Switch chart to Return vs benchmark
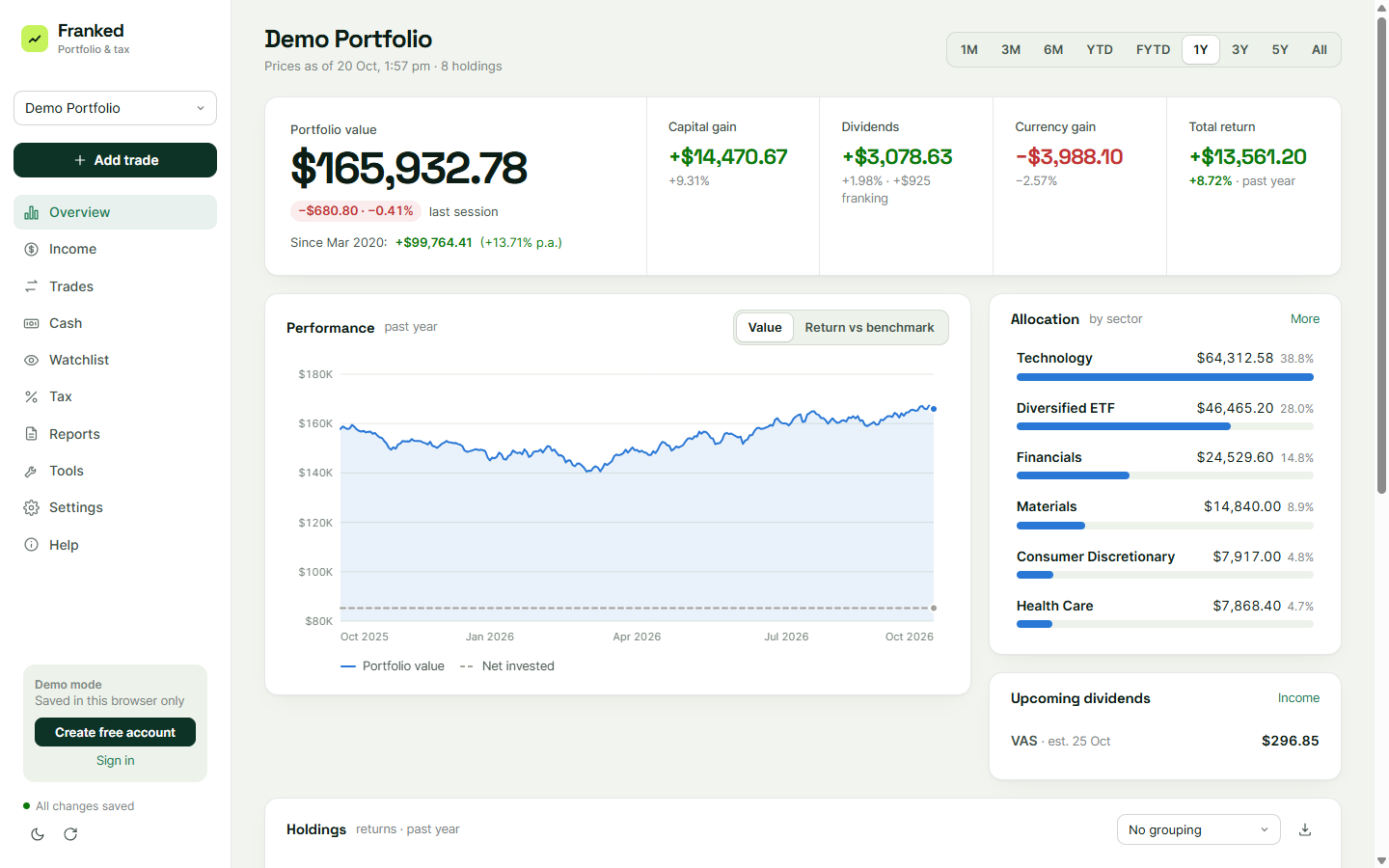 click(869, 327)
